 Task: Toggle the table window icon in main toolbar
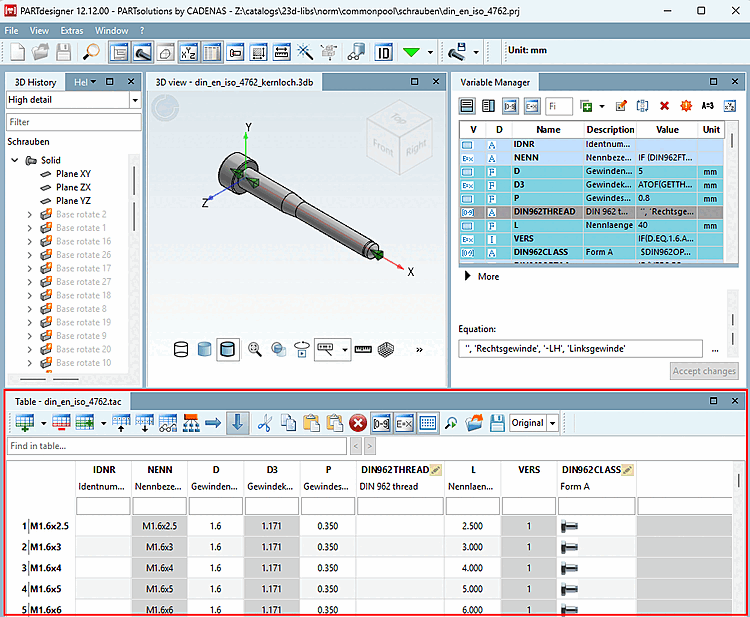click(212, 52)
